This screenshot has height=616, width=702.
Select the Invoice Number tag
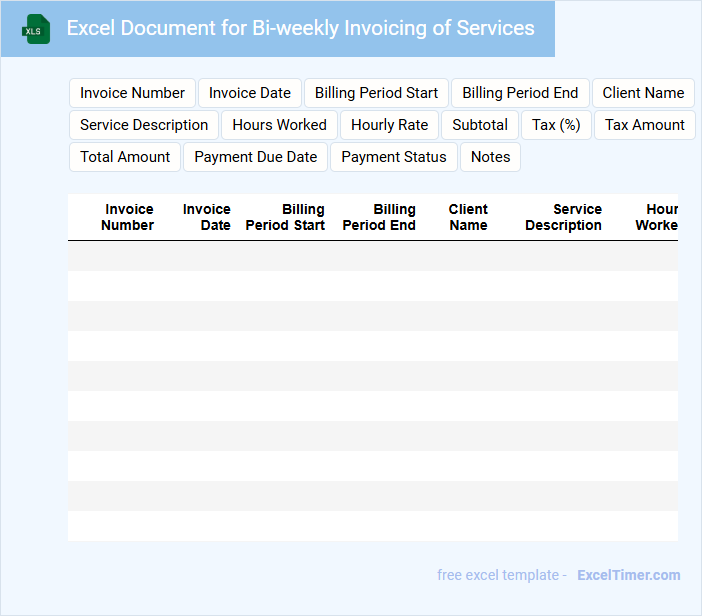[x=132, y=93]
